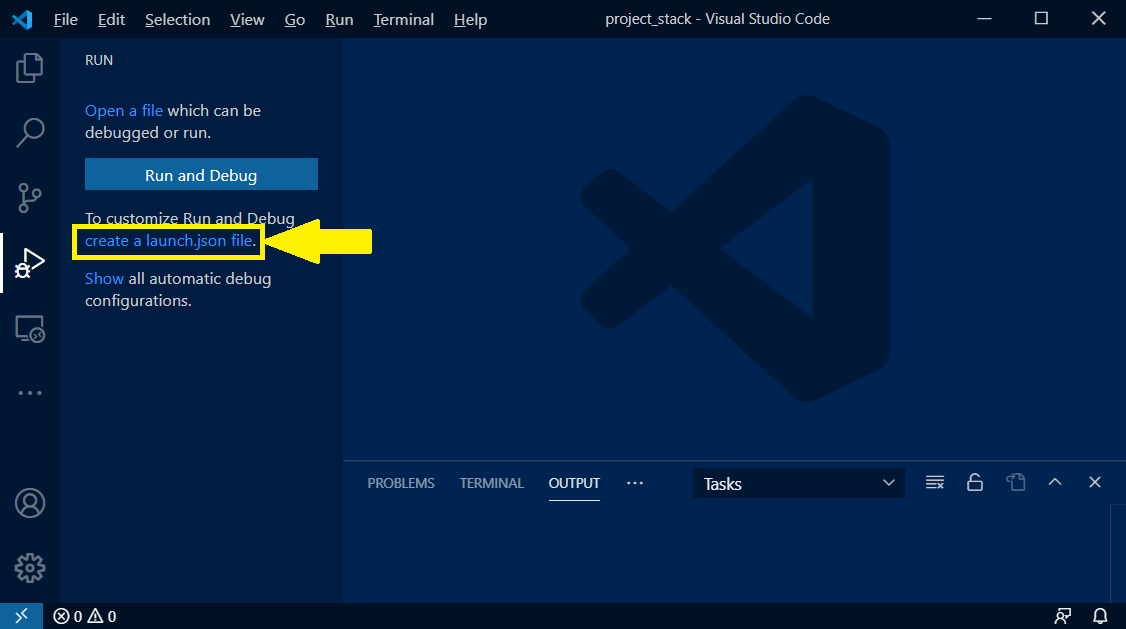Switch to the PROBLEMS tab

(x=401, y=483)
